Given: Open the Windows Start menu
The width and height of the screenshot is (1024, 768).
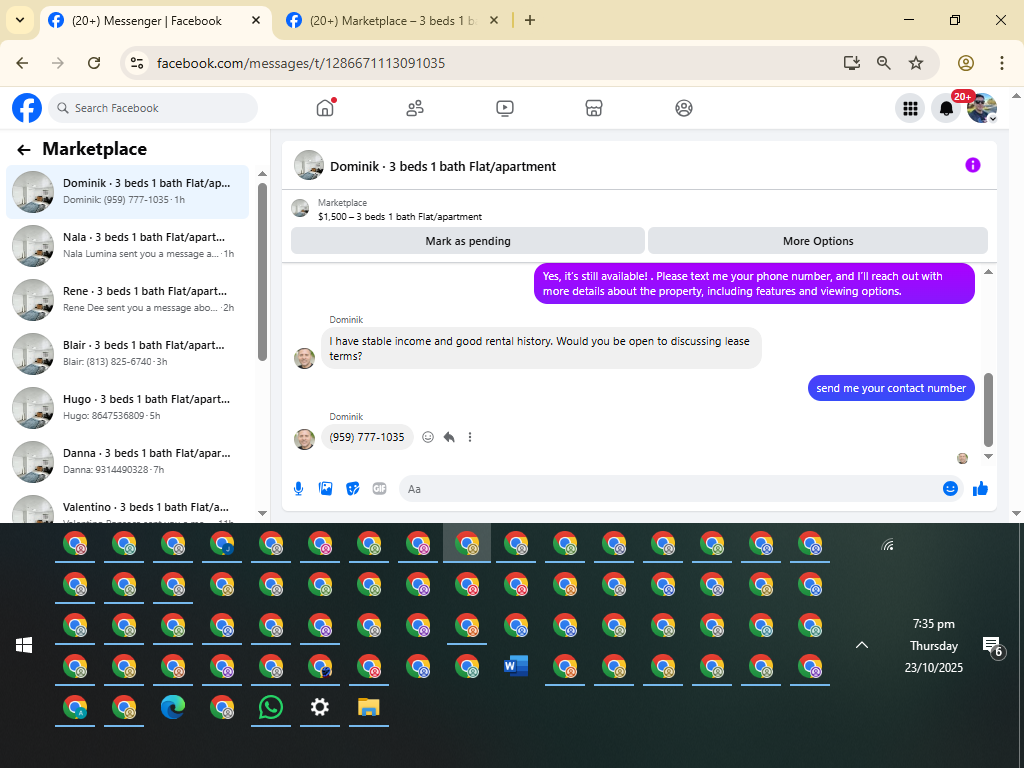Looking at the screenshot, I should tap(24, 645).
